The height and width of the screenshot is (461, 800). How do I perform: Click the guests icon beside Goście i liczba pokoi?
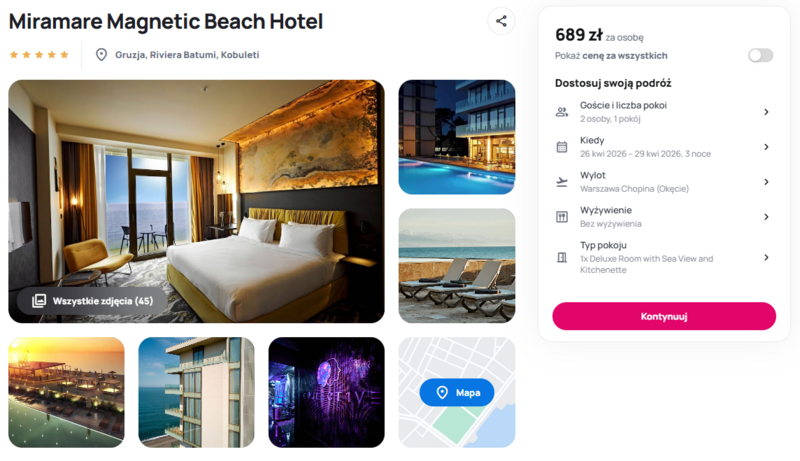(562, 112)
